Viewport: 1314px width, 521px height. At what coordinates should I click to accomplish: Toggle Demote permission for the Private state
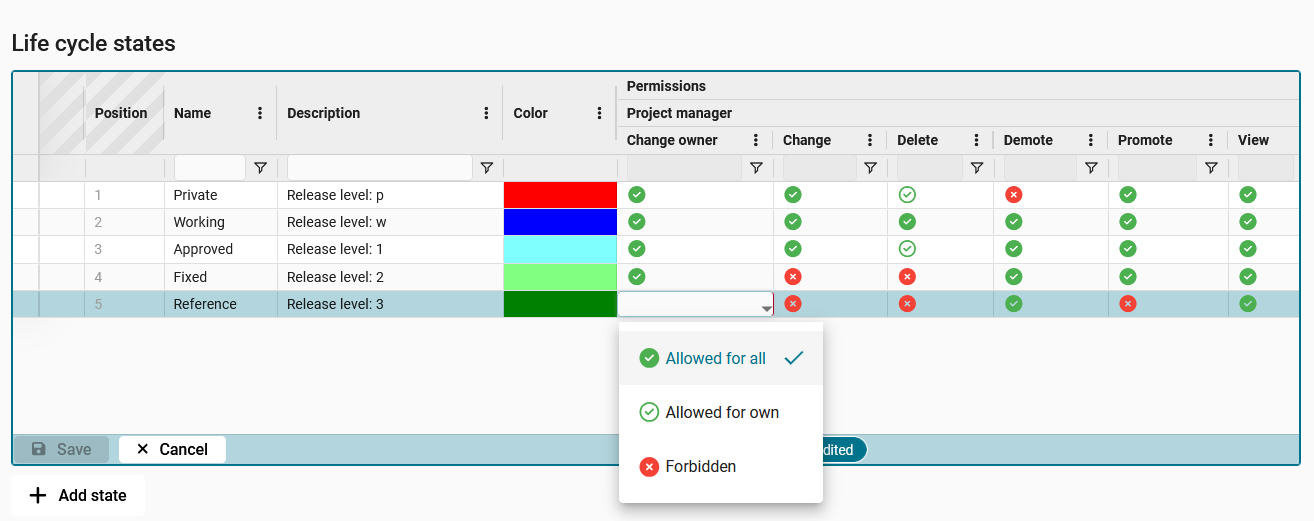pos(1013,195)
